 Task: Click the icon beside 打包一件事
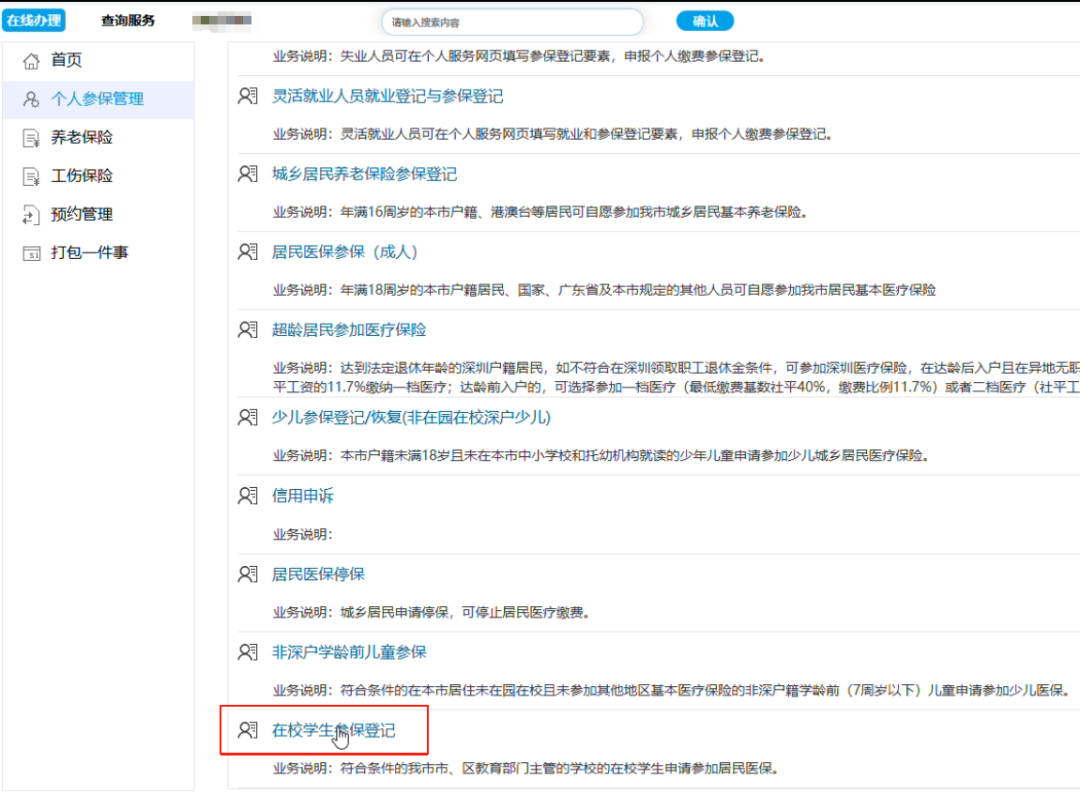31,253
